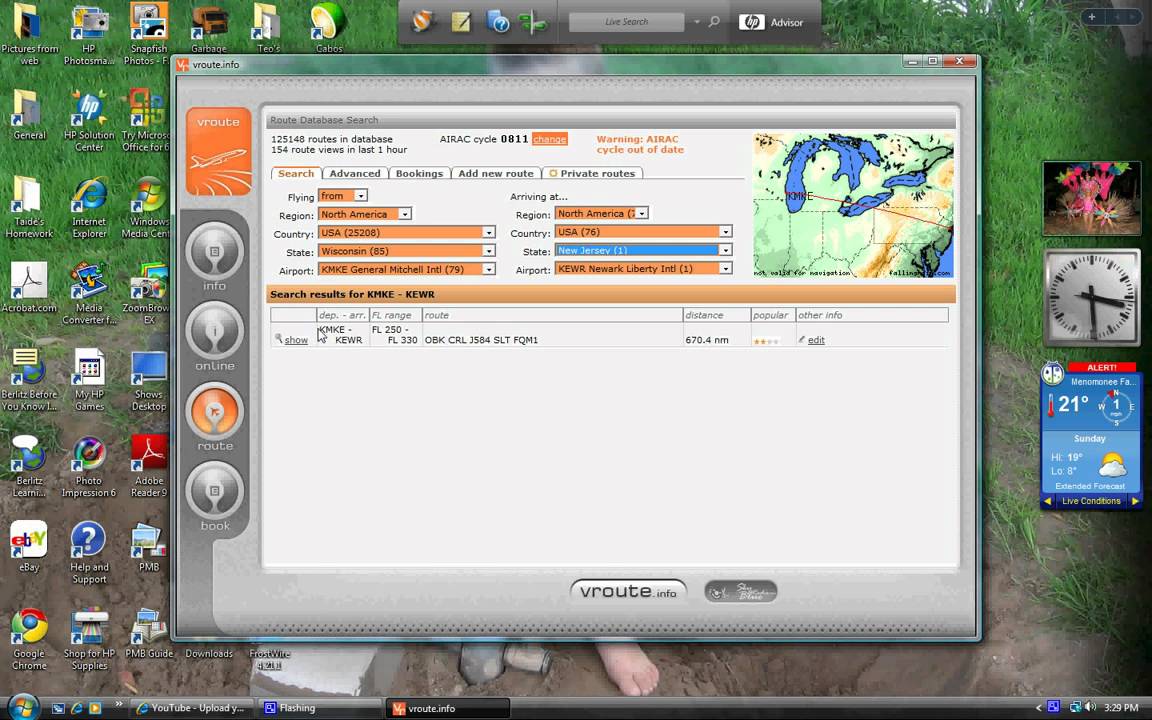The height and width of the screenshot is (720, 1152).
Task: Click the Live Conditions weather link
Action: coord(1091,501)
